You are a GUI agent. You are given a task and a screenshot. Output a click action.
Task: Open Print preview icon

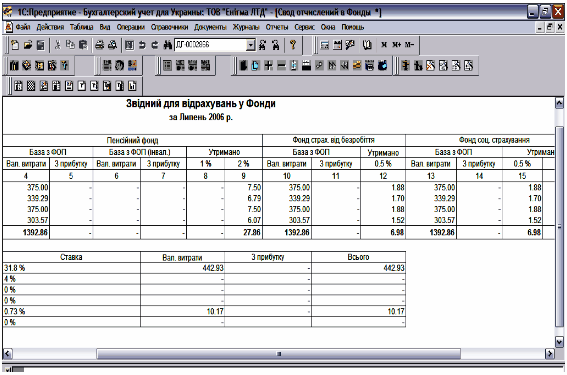112,45
